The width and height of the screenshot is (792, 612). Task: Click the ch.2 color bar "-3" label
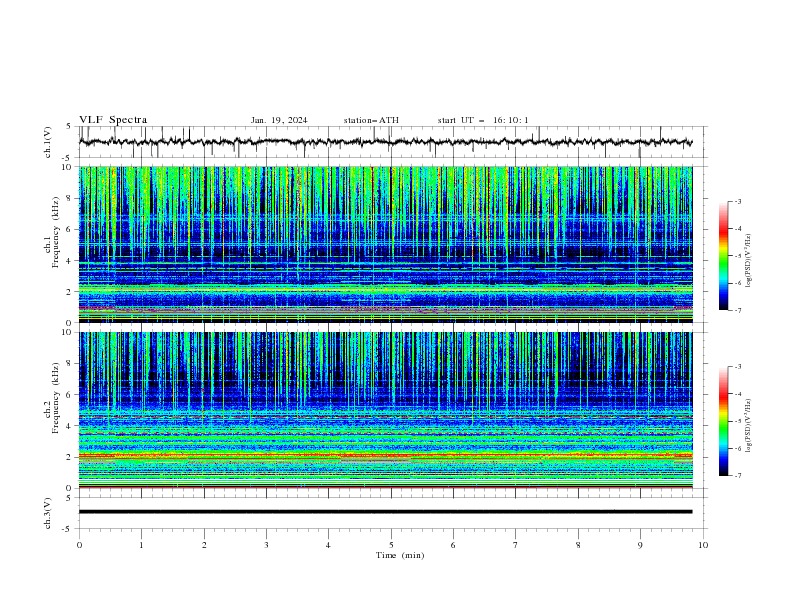pos(738,367)
